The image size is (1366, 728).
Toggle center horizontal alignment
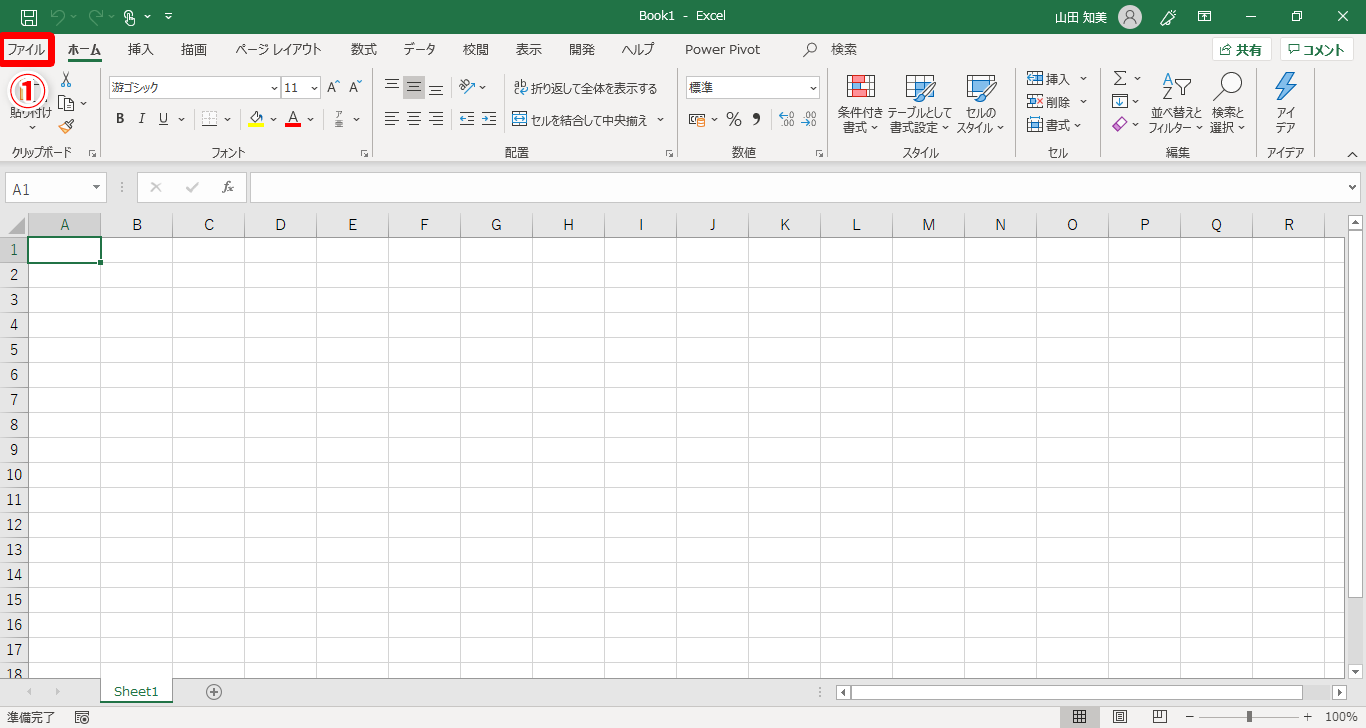coord(414,119)
